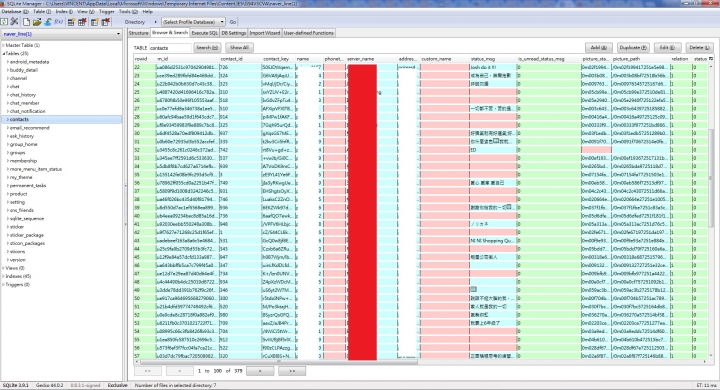The width and height of the screenshot is (720, 390).
Task: Open the Database menu
Action: [x=15, y=11]
